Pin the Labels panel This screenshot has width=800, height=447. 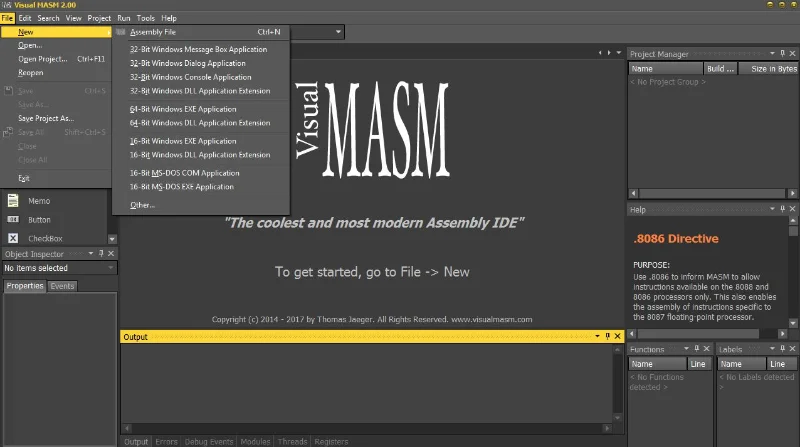point(783,349)
